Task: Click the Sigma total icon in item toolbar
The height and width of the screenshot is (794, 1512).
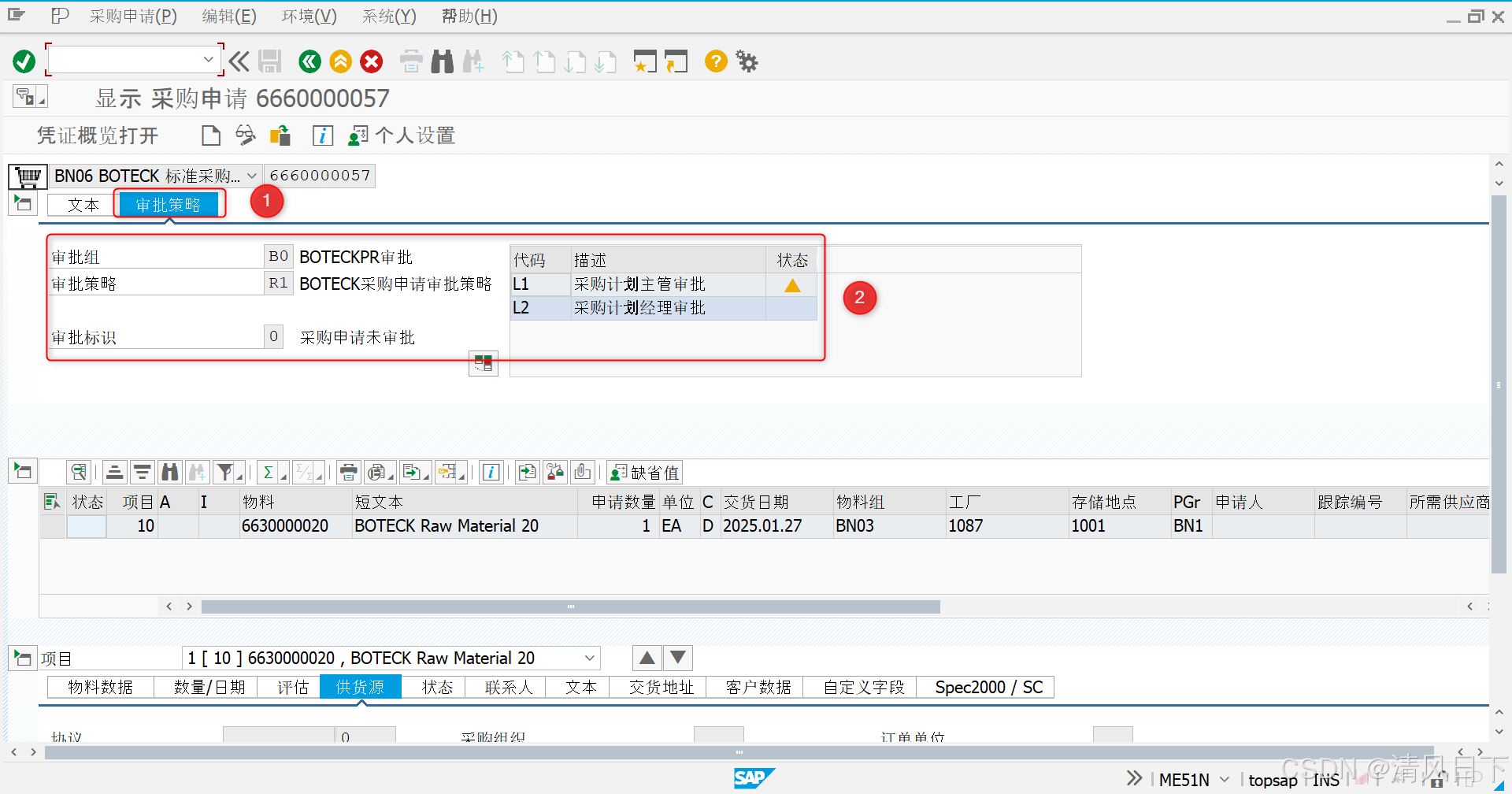Action: [x=269, y=472]
